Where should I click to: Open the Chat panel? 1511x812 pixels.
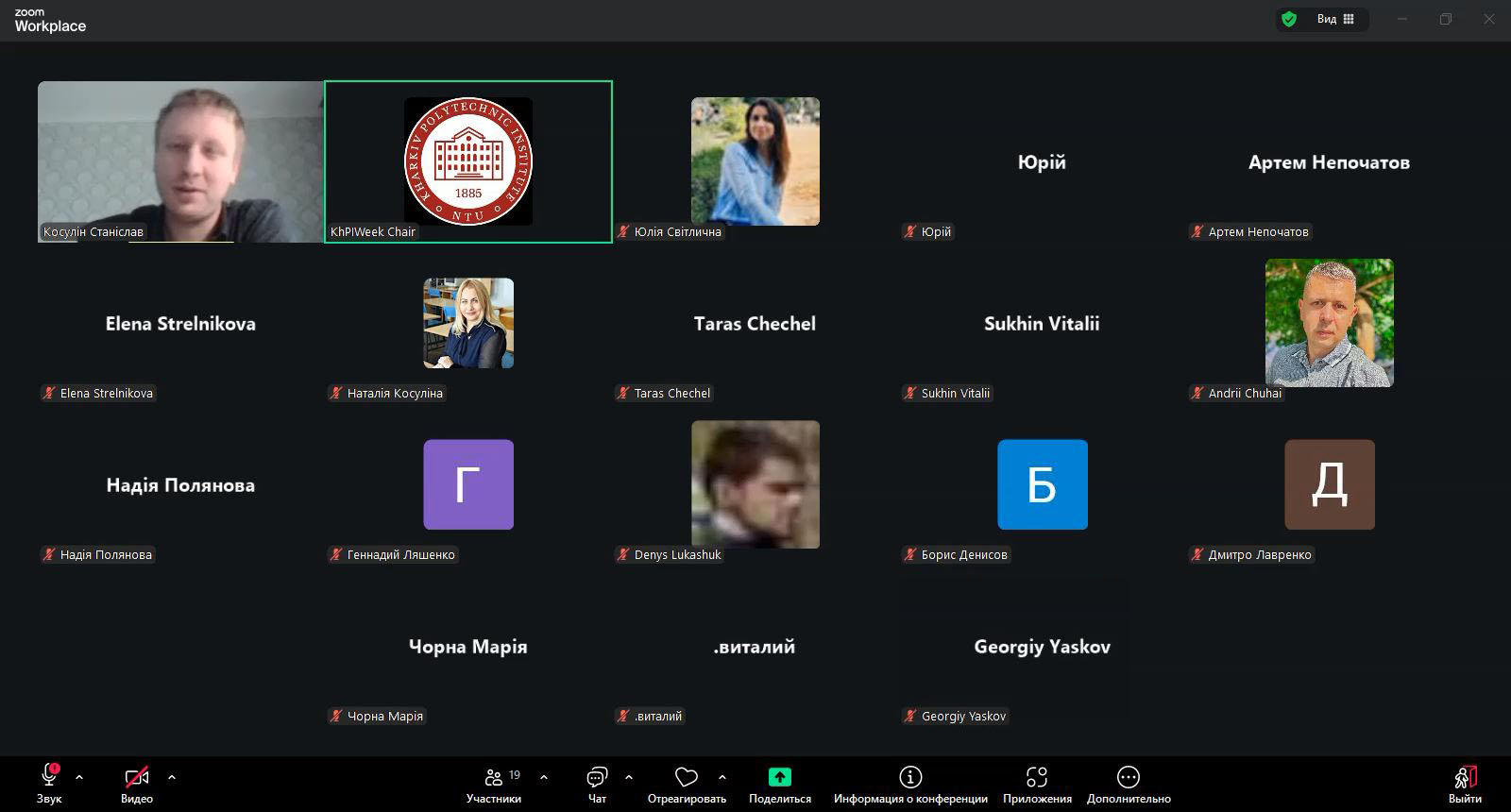point(597,777)
